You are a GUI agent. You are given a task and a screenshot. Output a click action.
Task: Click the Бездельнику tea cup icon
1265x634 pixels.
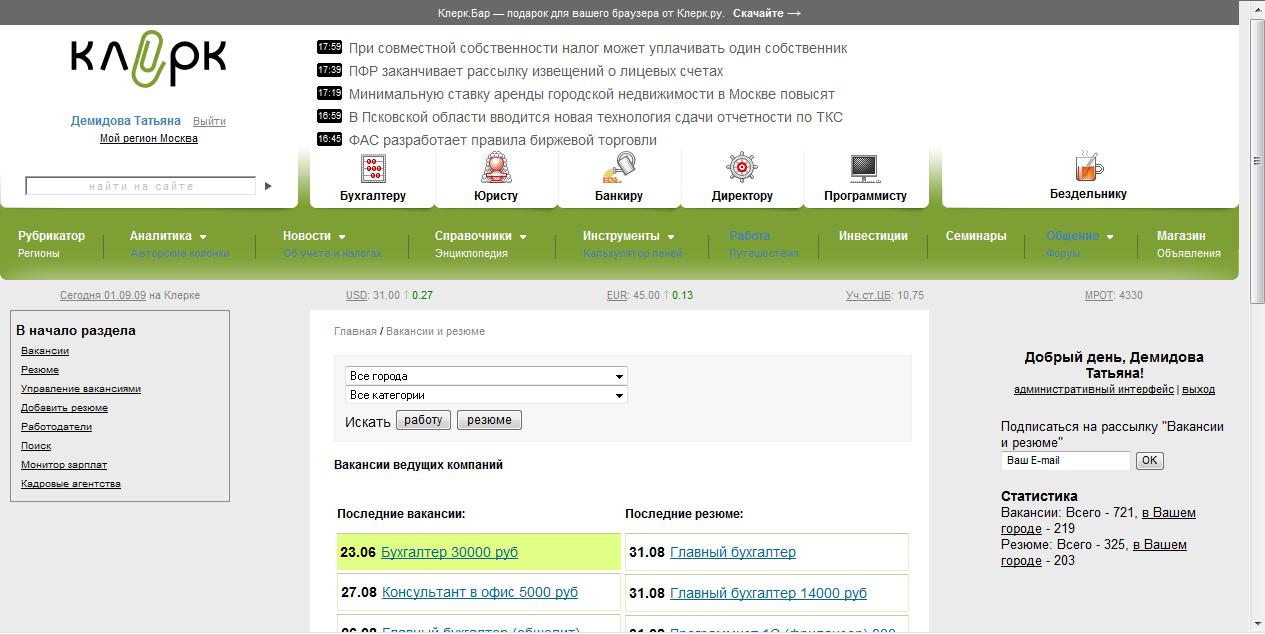1088,166
